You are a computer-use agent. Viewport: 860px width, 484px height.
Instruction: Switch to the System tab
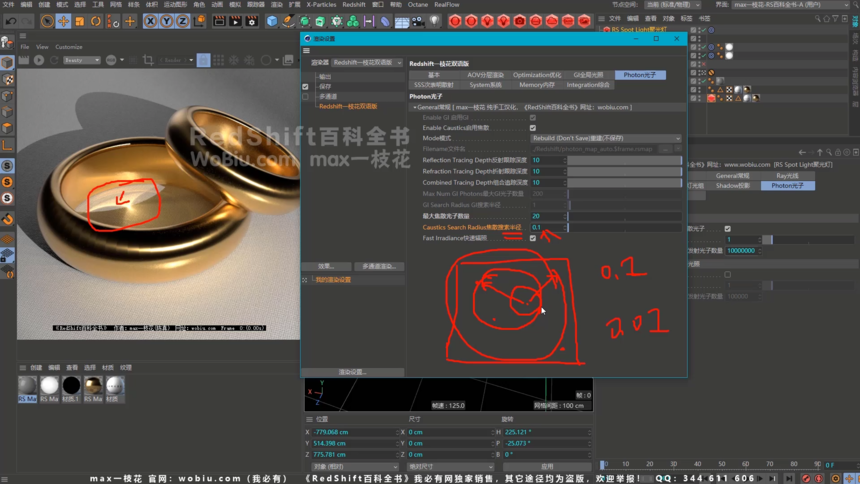click(x=485, y=85)
